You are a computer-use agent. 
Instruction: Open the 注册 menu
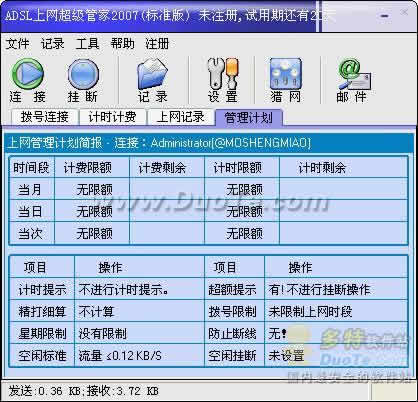(x=157, y=44)
